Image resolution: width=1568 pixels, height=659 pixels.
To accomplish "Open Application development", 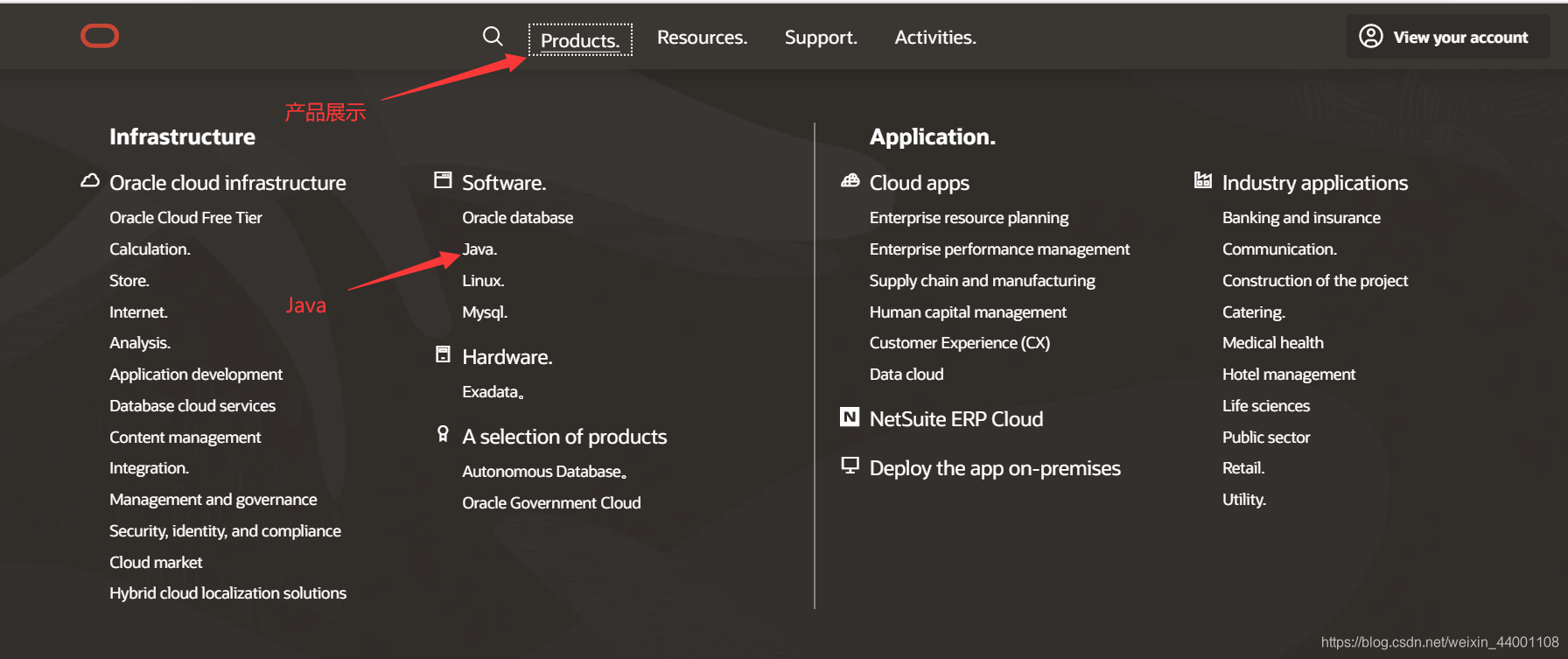I will tap(196, 375).
